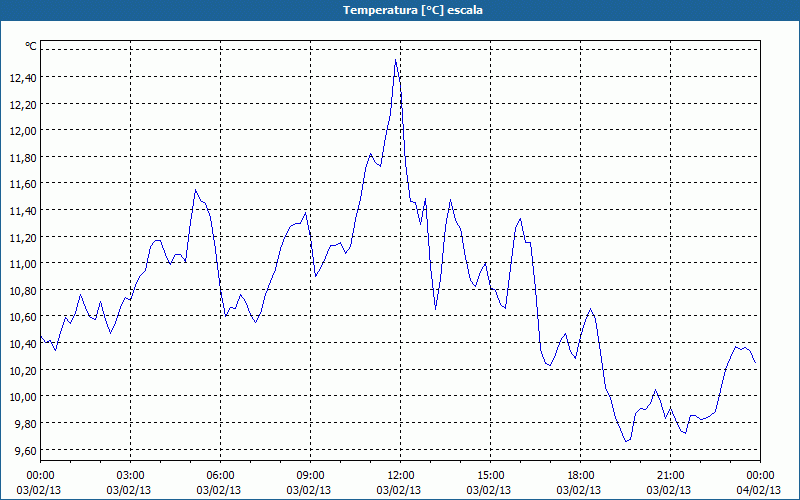Viewport: 800px width, 500px height.
Task: Click the 10,80 y-axis label
Action: pos(23,290)
